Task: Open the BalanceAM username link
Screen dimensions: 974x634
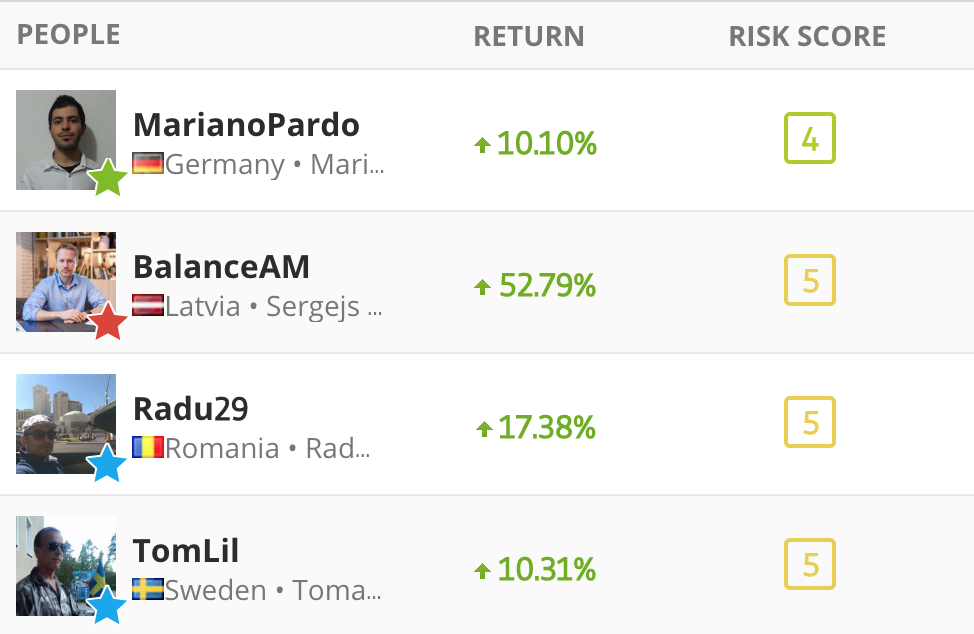Action: tap(221, 267)
